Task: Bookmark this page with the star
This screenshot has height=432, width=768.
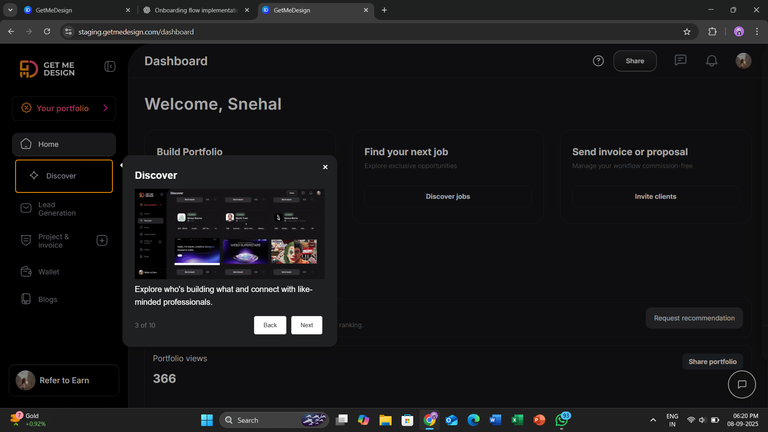Action: pyautogui.click(x=687, y=32)
